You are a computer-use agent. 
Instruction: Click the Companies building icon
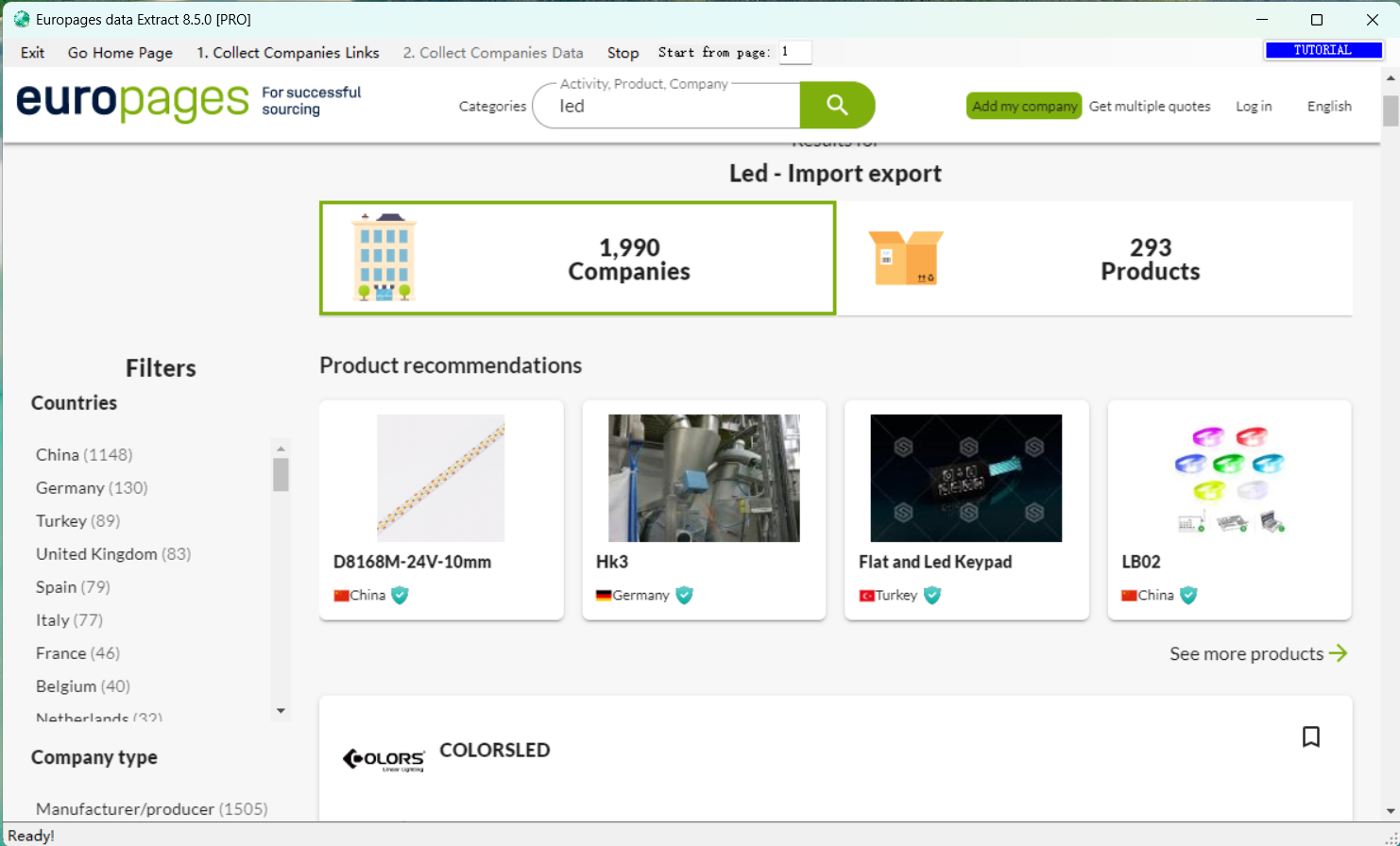384,257
